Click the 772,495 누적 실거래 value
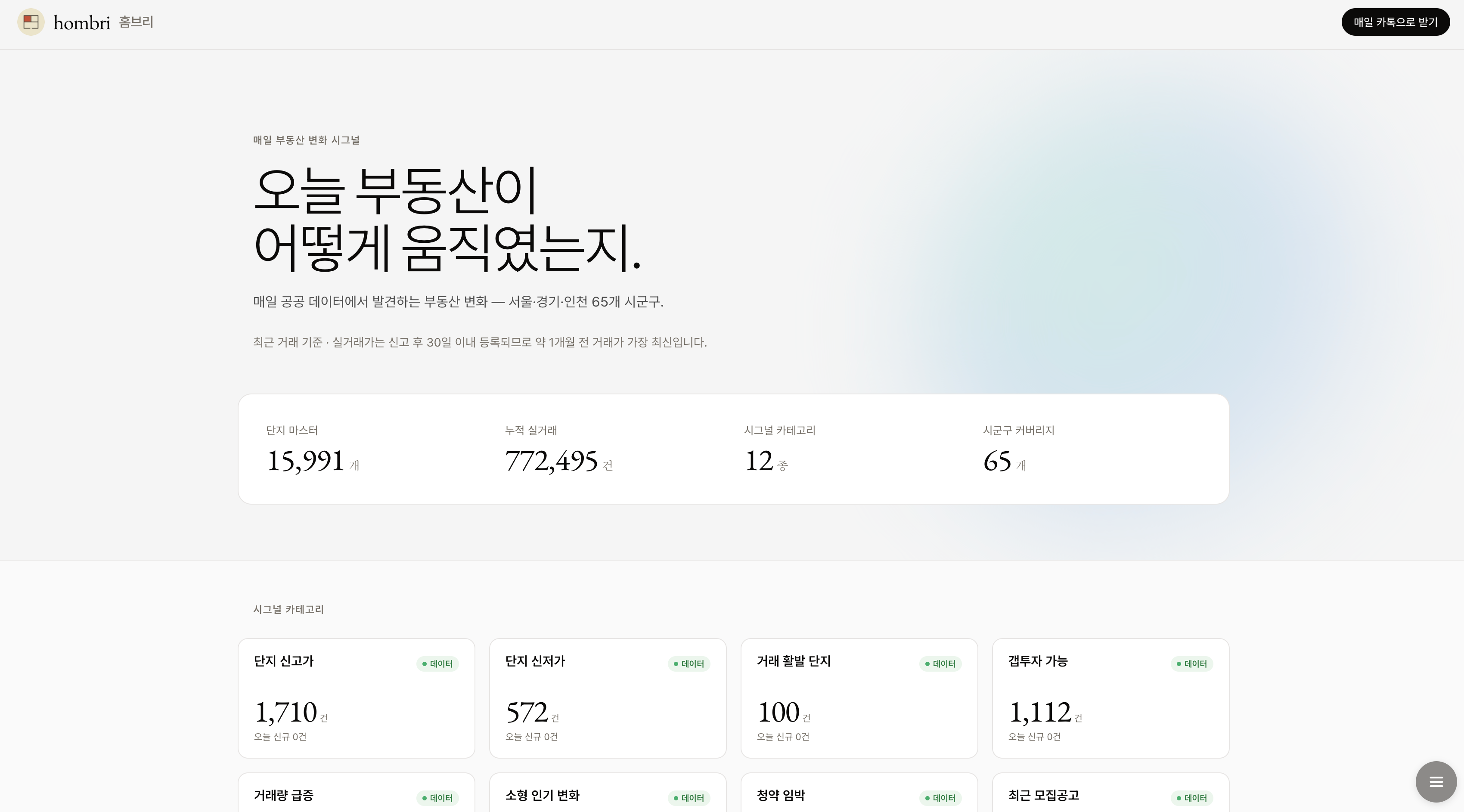The image size is (1464, 812). (x=551, y=461)
